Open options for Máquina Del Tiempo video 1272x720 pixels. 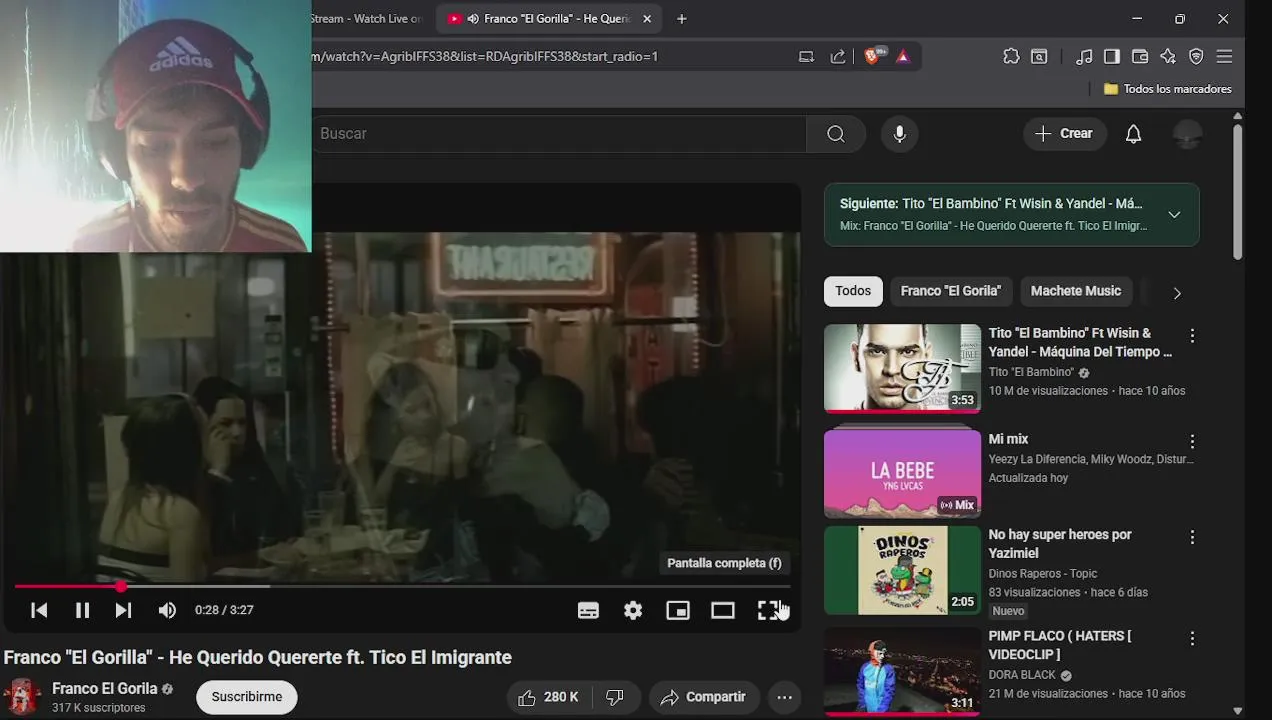coord(1192,336)
